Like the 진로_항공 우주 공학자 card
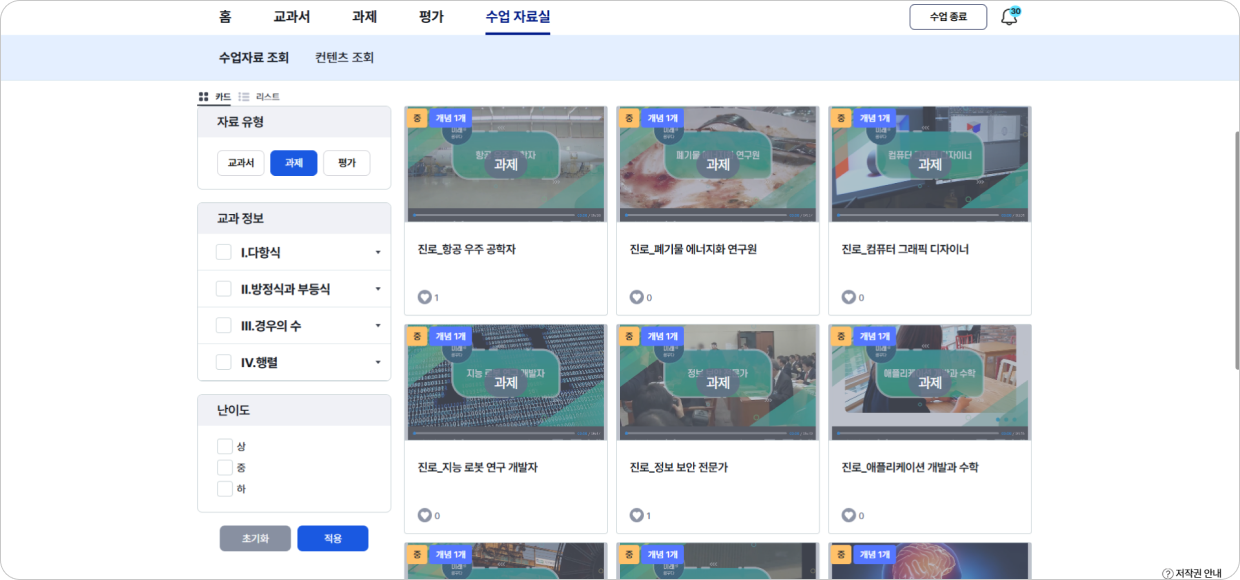 coord(424,297)
